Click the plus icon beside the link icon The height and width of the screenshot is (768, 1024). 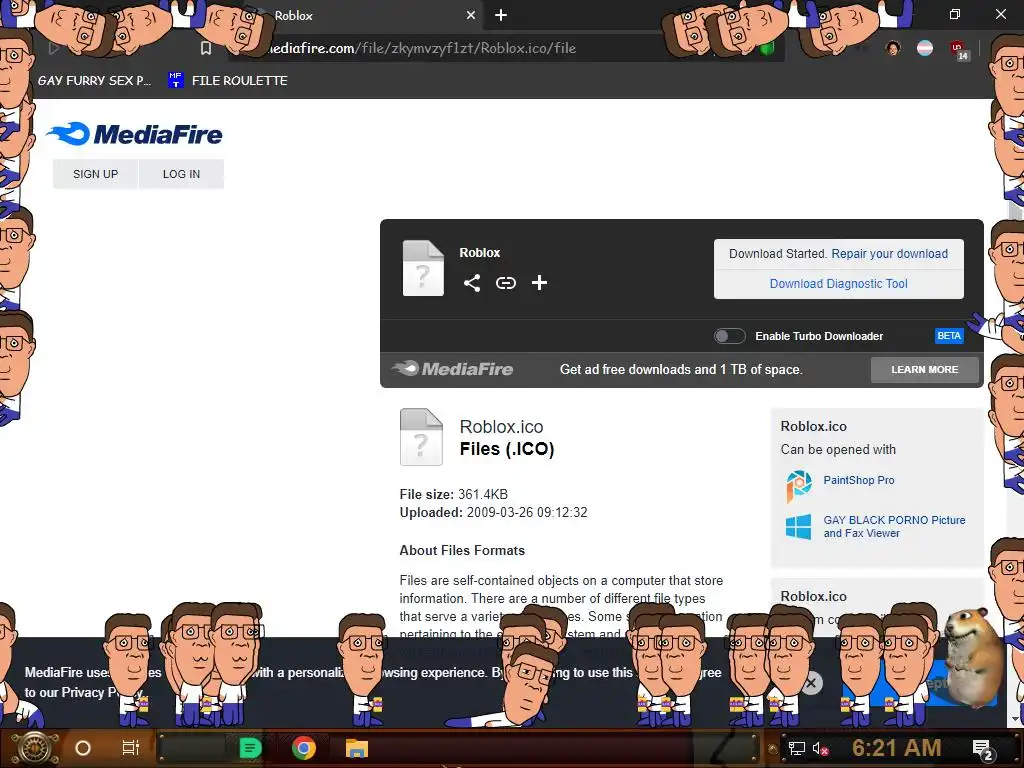point(539,283)
